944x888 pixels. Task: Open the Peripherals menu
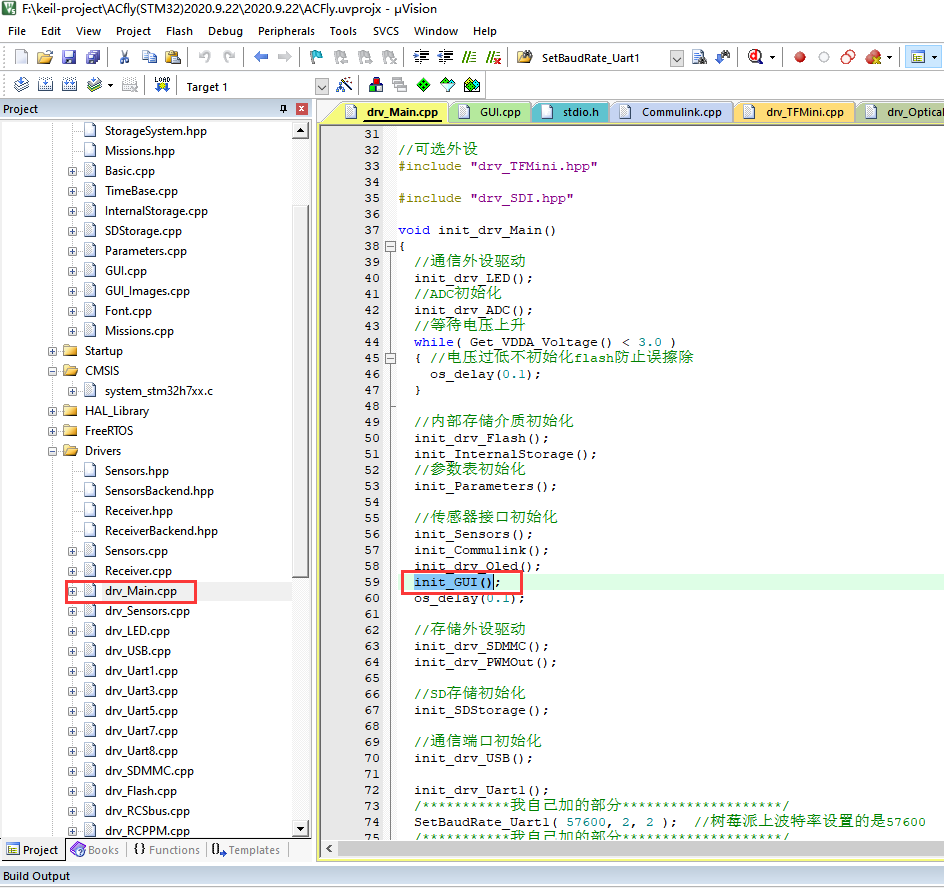(x=285, y=31)
